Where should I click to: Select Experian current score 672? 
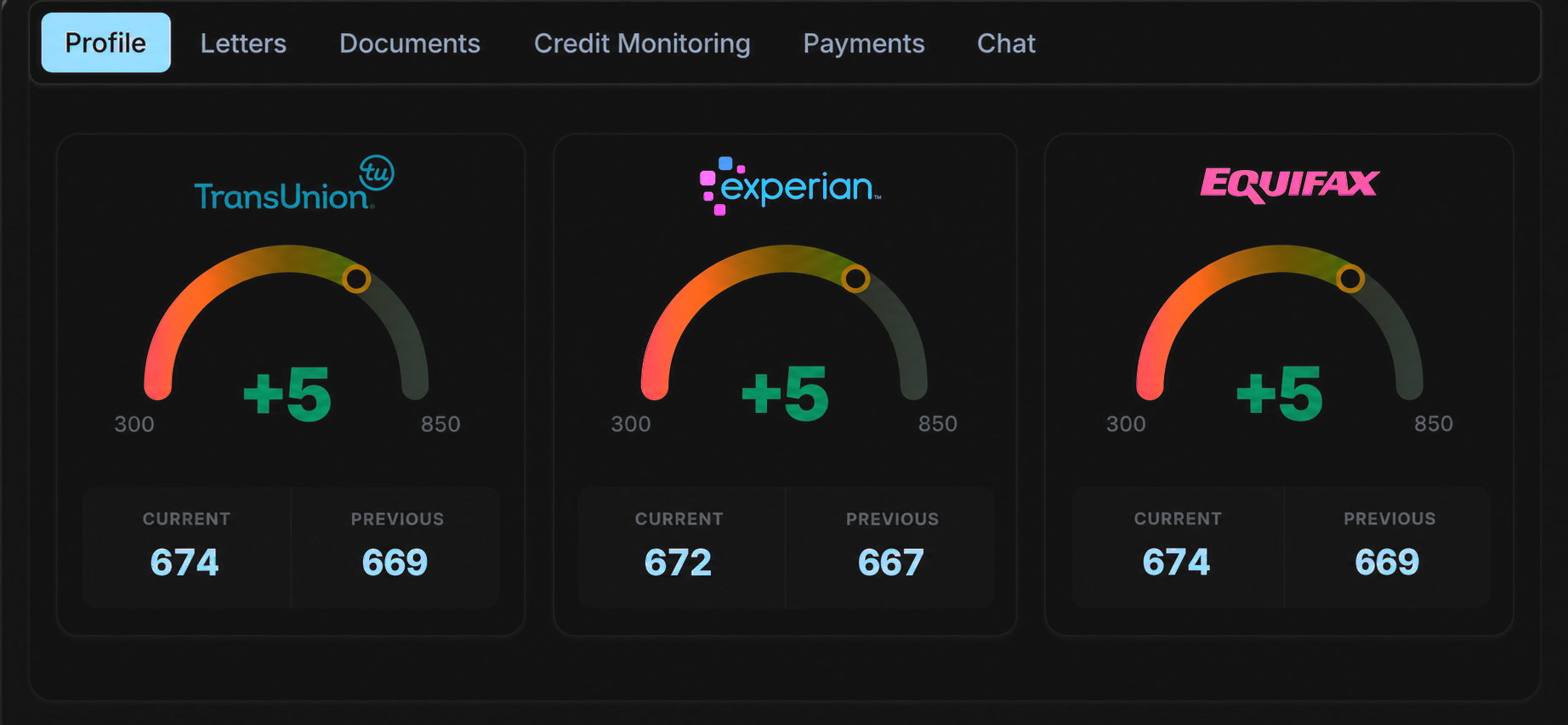tap(678, 563)
